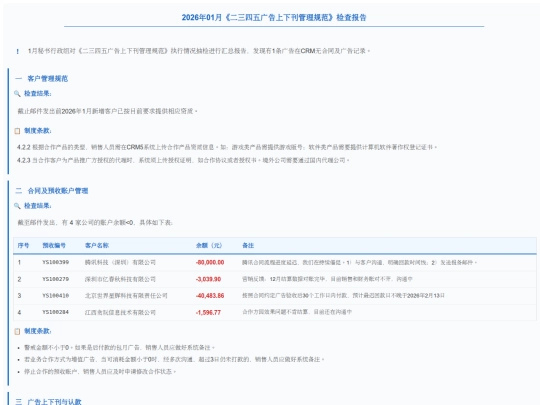540x405 pixels.
Task: Click 检查结果 label under 客户管理规范
Action: 38,93
